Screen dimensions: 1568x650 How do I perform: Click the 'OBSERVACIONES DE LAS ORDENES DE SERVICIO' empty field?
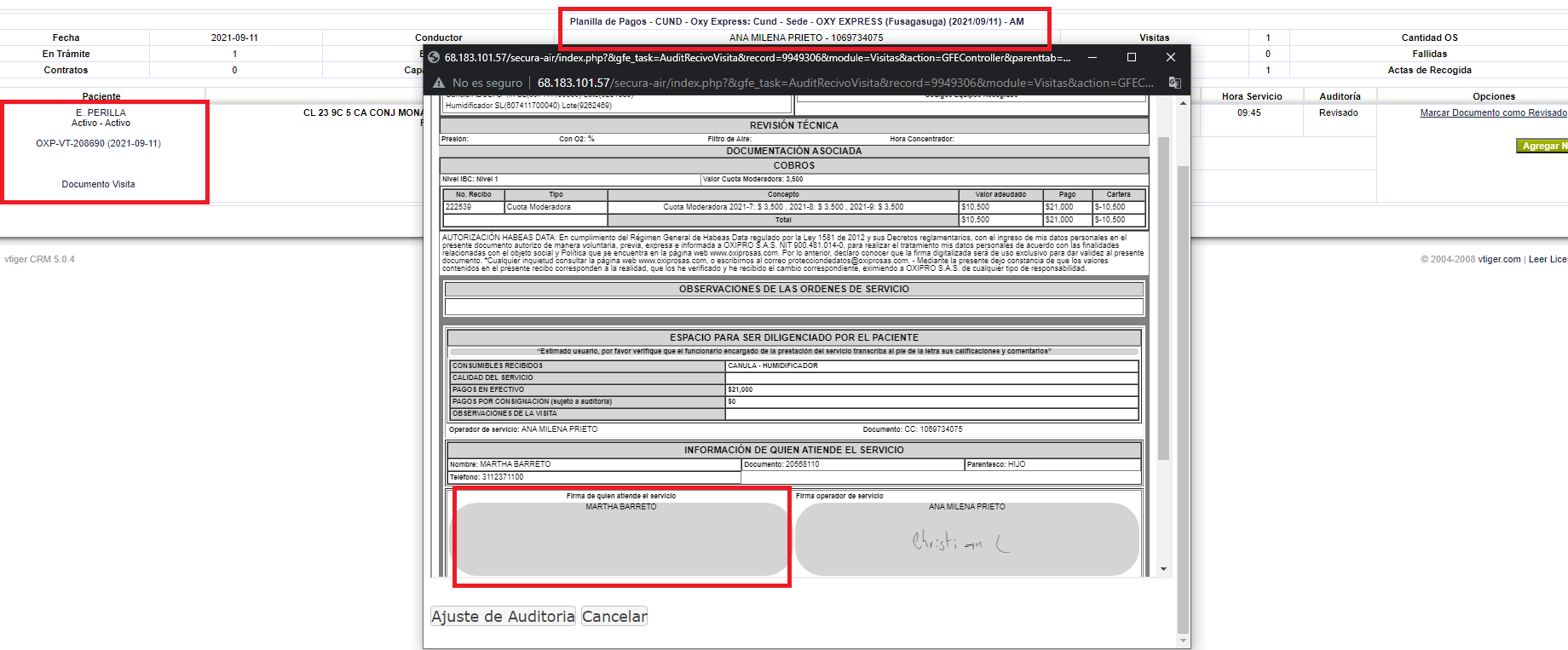(794, 307)
